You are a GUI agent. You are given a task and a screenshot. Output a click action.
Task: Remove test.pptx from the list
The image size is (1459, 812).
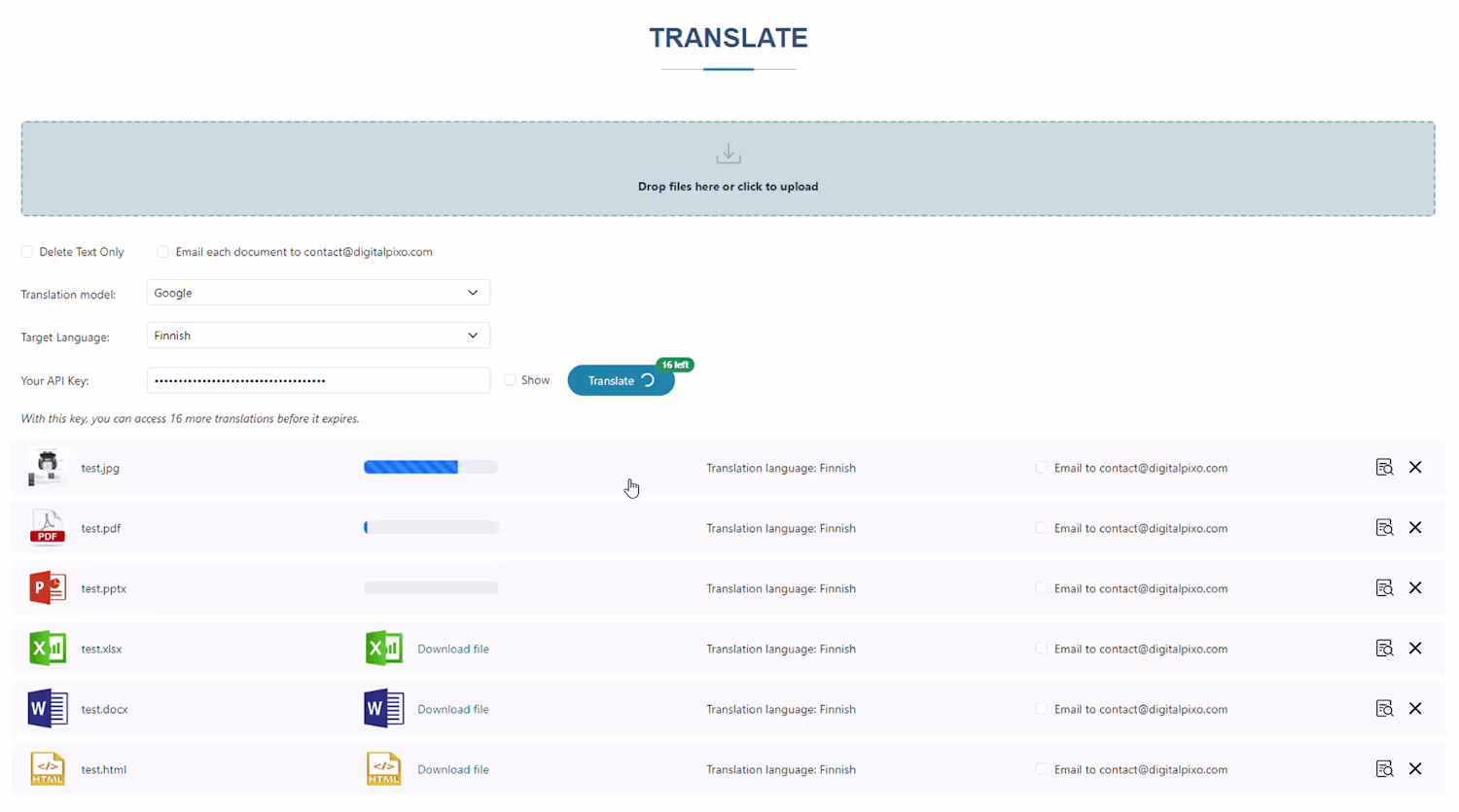coord(1415,588)
